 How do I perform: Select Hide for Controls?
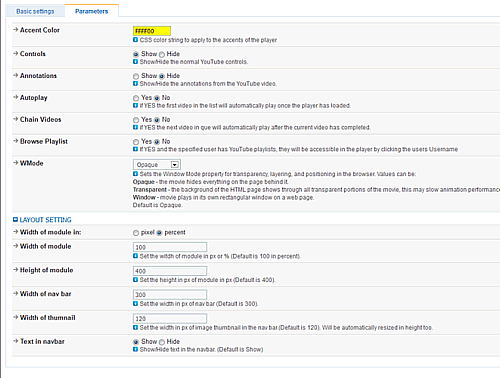(162, 54)
